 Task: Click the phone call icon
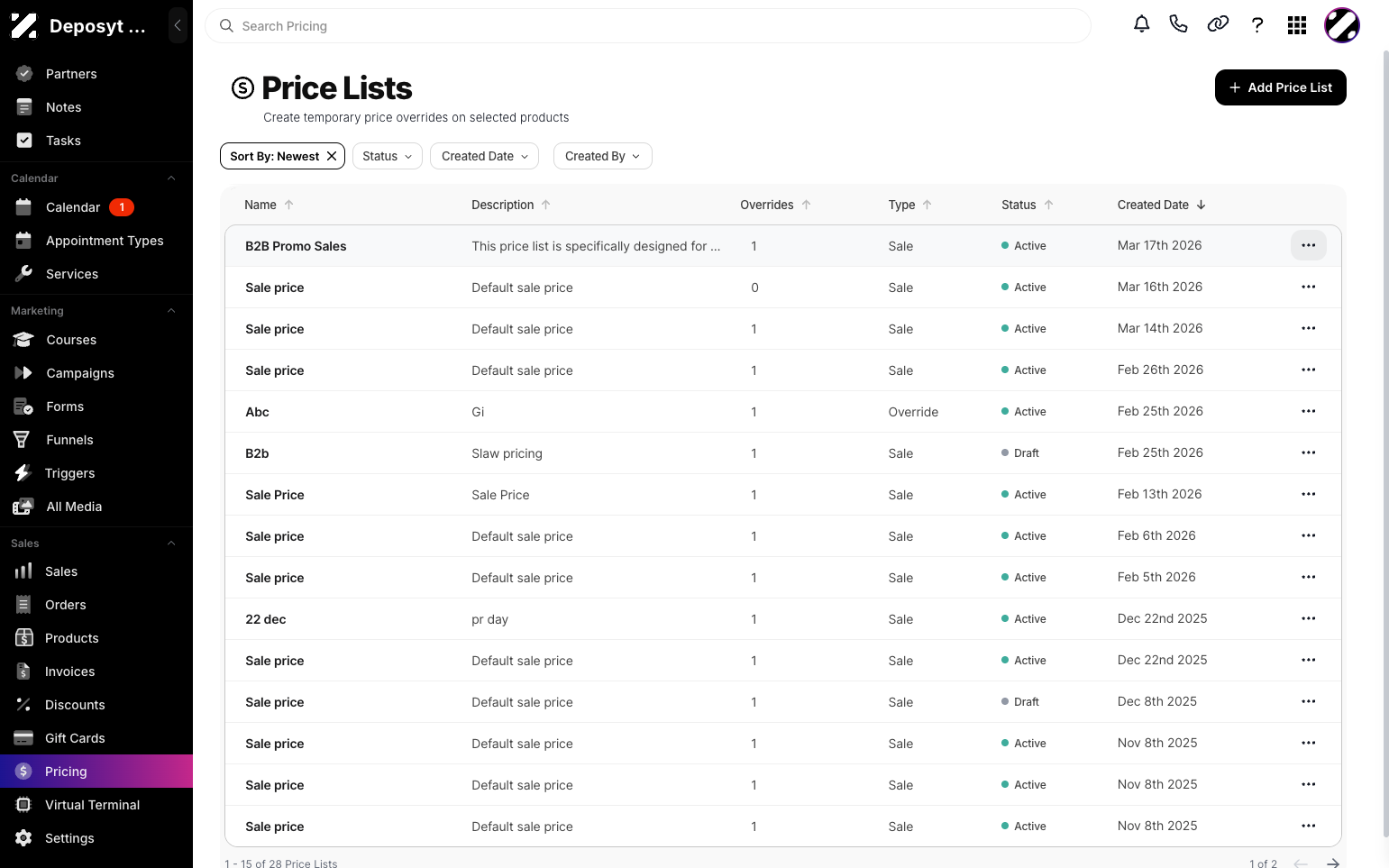1178,24
